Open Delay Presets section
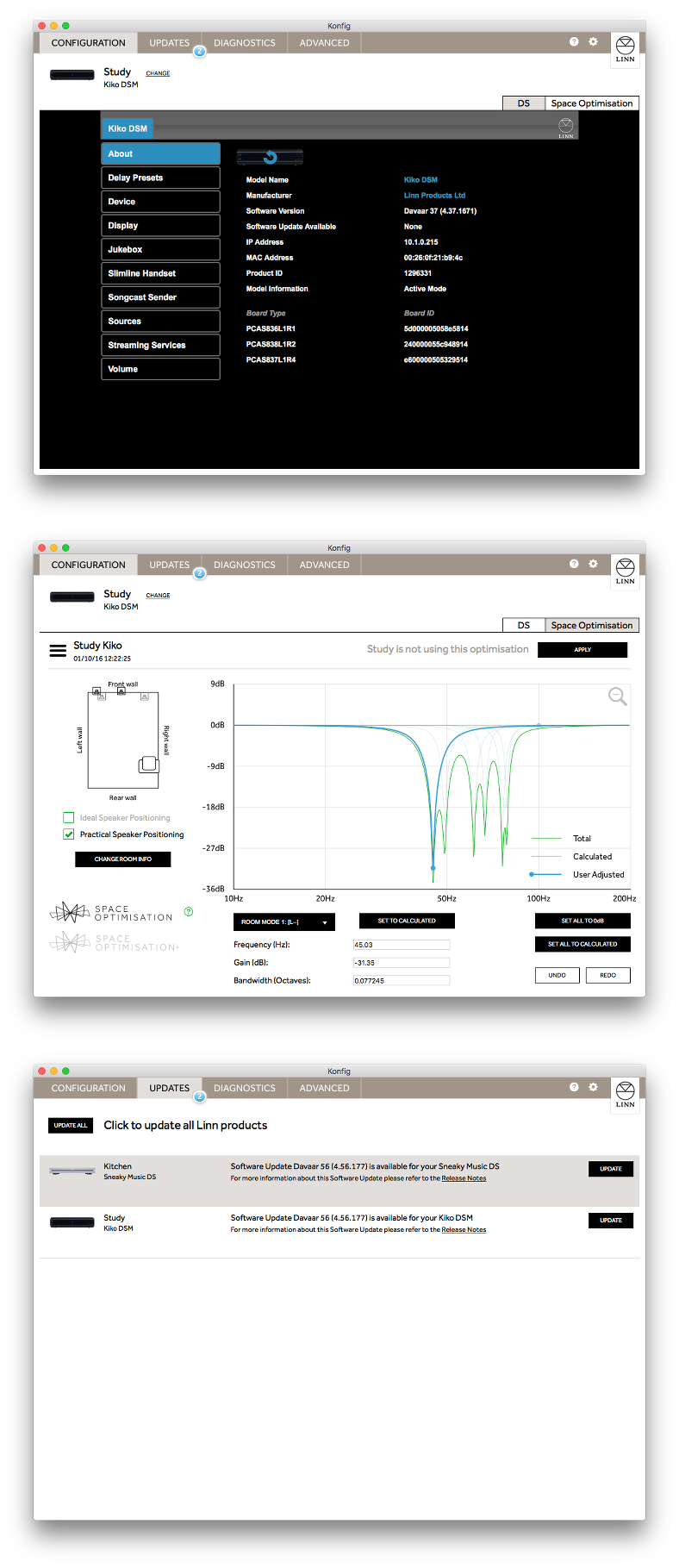 point(160,178)
